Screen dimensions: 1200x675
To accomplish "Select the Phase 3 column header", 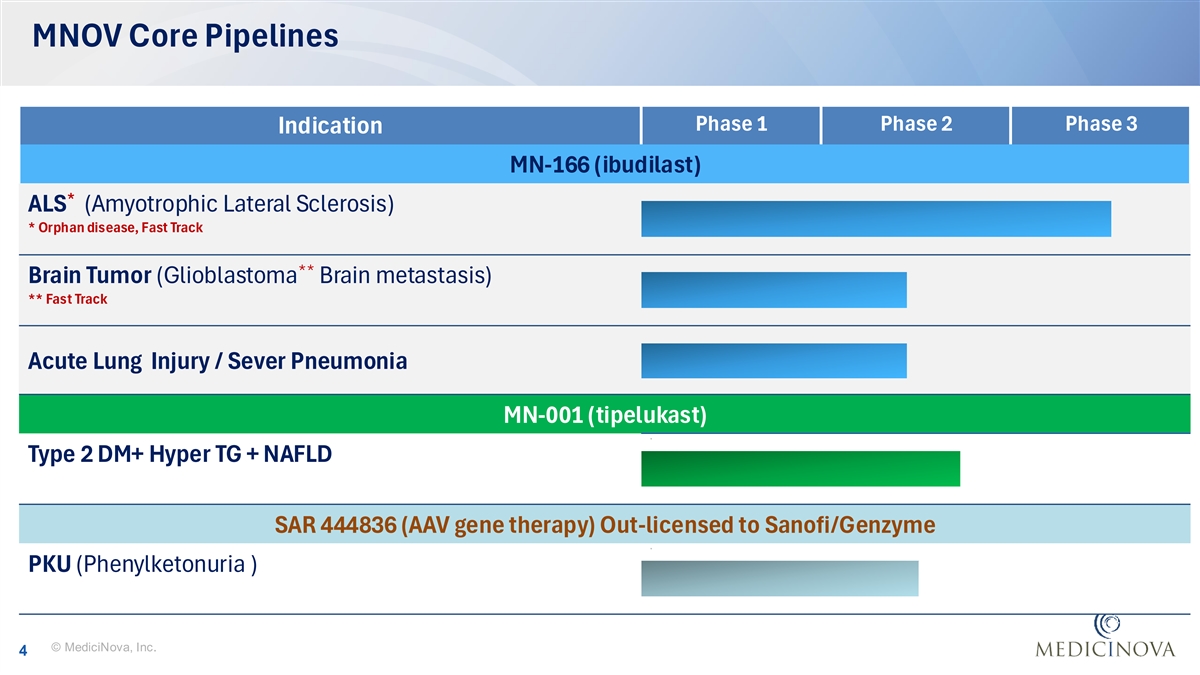I will click(x=1101, y=124).
